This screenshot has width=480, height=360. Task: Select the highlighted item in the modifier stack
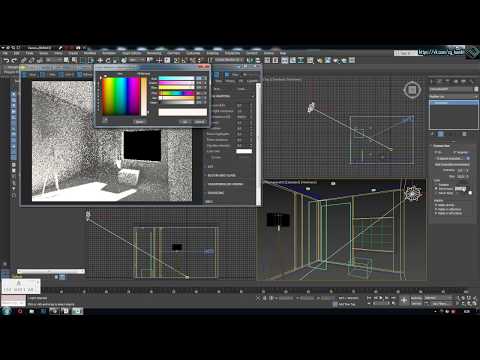pos(454,103)
